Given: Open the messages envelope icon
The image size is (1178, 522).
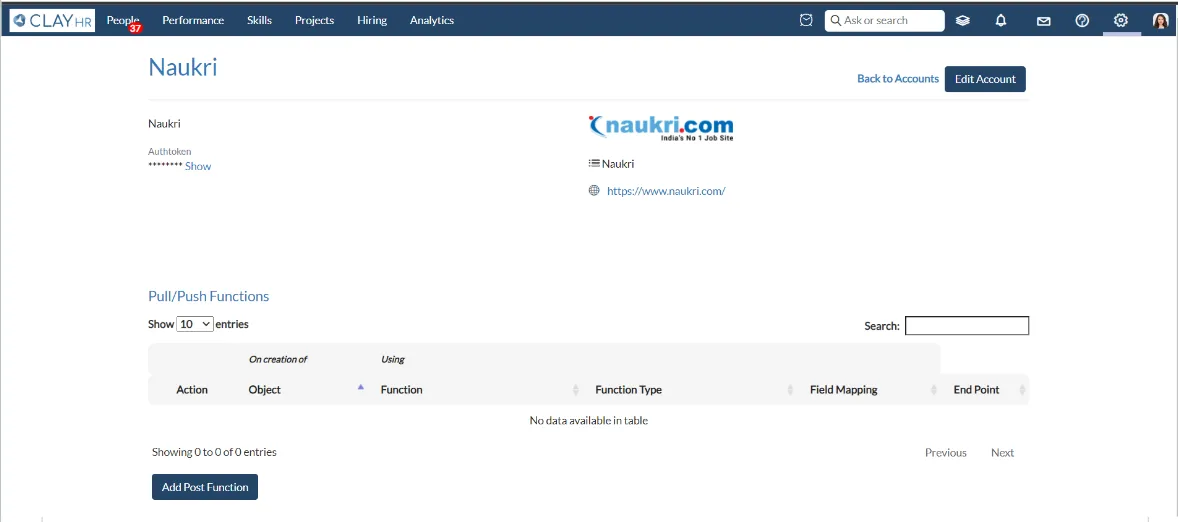Looking at the screenshot, I should (1044, 21).
